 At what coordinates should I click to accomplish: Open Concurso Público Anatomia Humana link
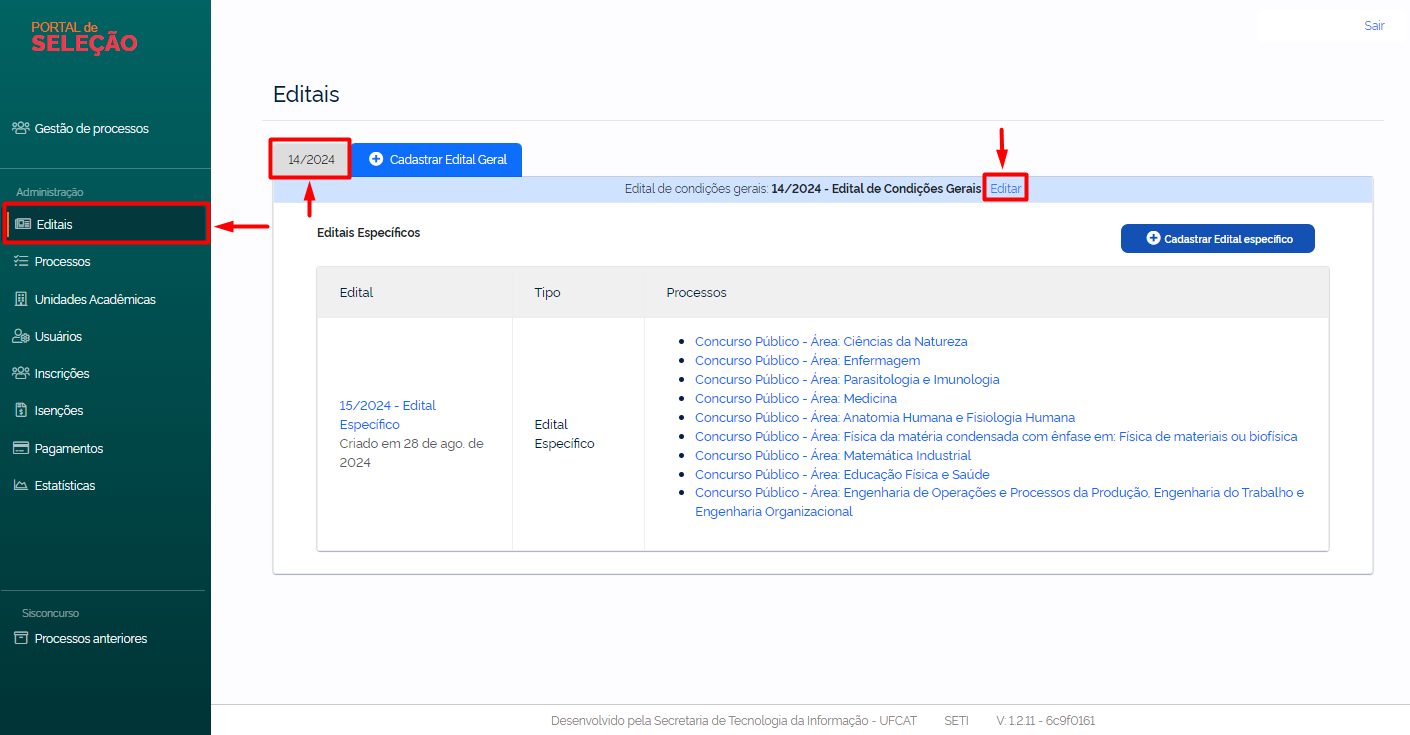pos(885,417)
